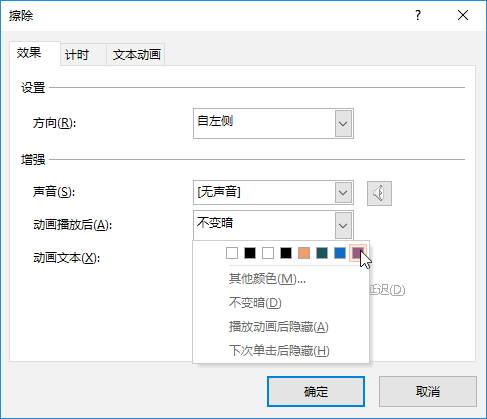Click the sound preview speaker icon

[x=379, y=193]
